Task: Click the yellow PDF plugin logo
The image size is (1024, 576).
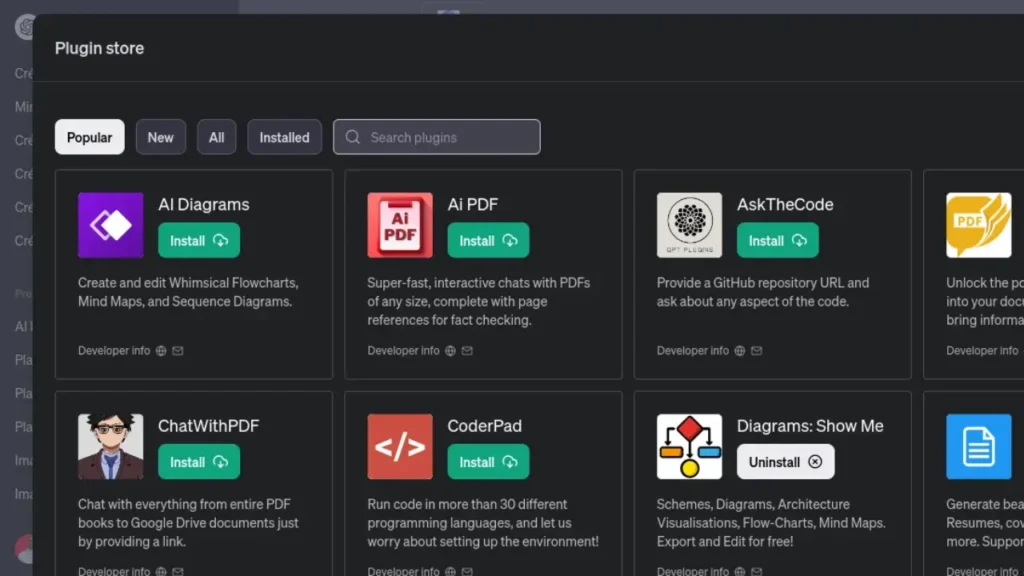Action: coord(978,225)
